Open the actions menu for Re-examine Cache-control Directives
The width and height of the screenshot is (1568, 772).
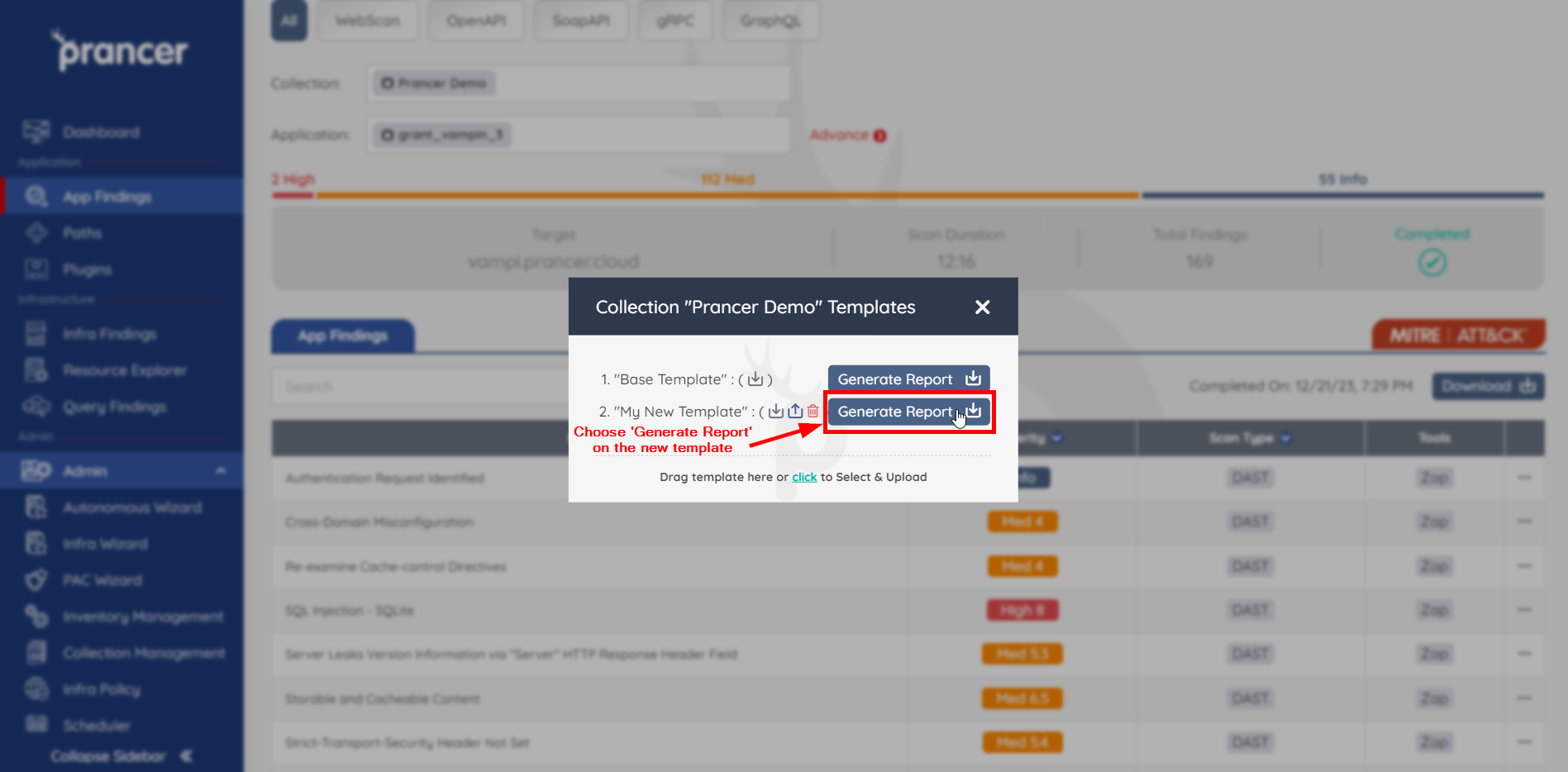[1525, 566]
